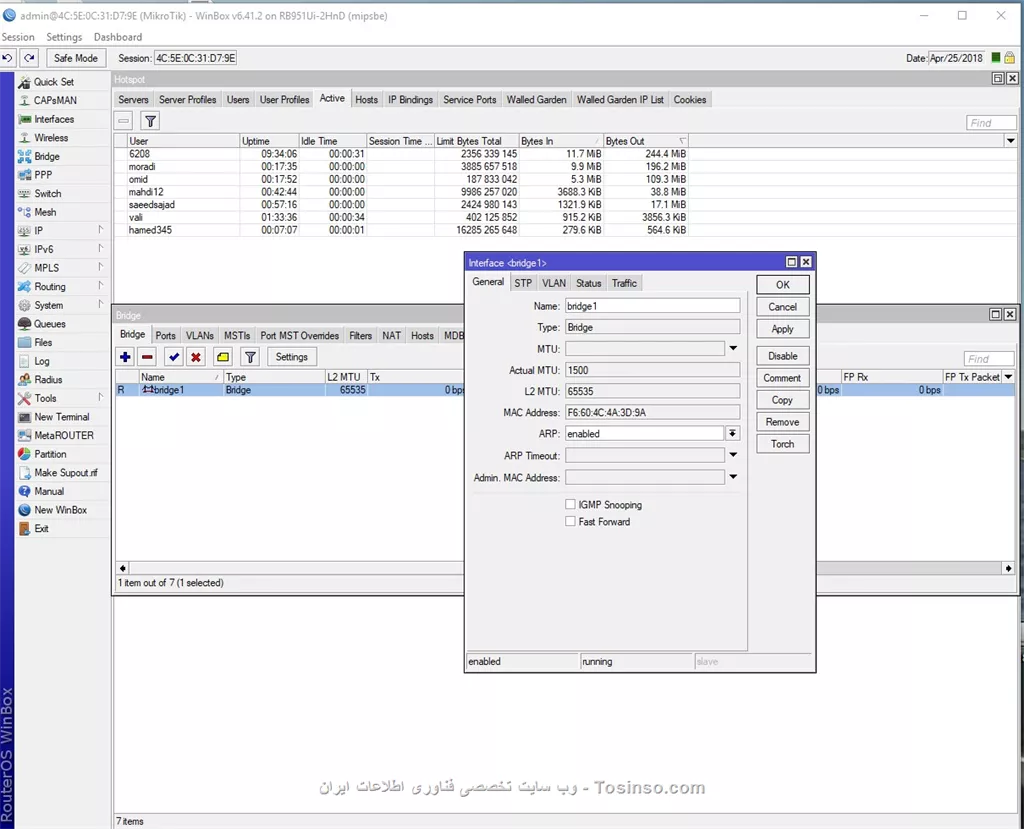Click scroll-left arrow in Bridge window

tap(123, 568)
